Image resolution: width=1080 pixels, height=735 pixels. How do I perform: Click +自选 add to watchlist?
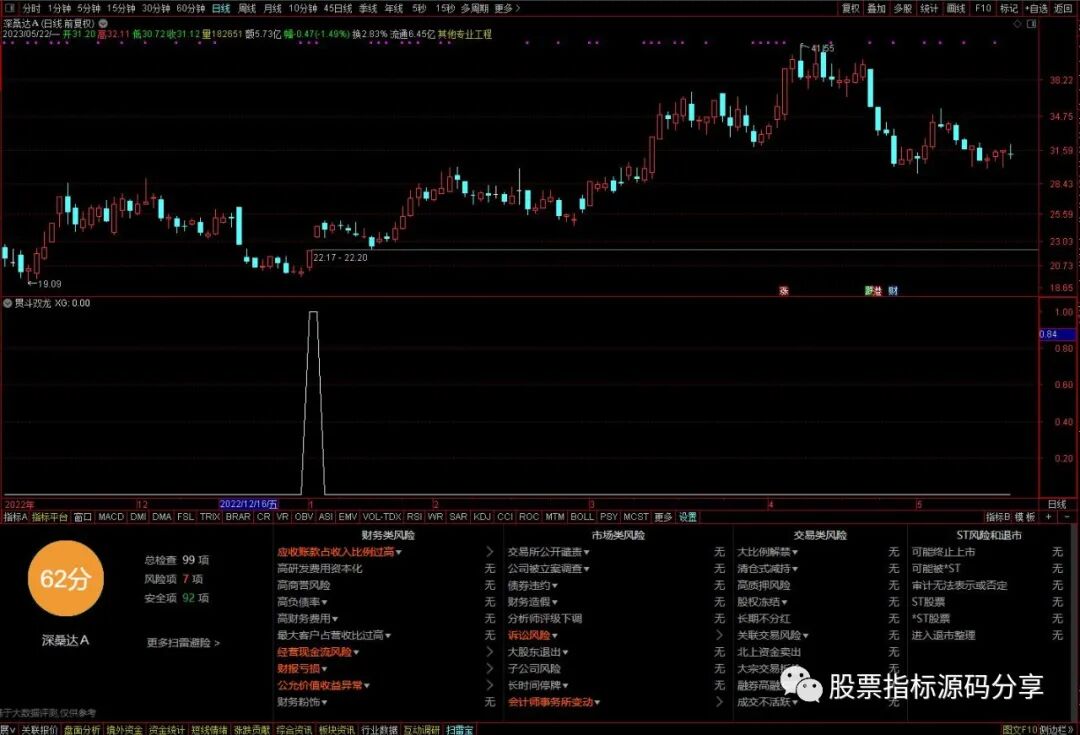coord(1036,8)
